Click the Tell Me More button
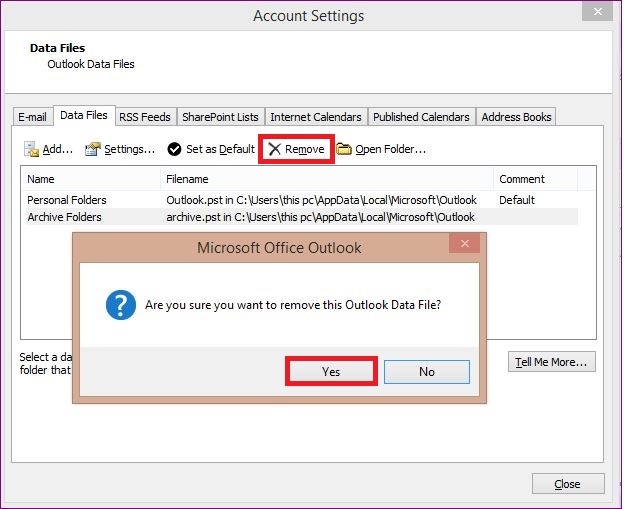Screen dimensions: 624x509 [552, 362]
